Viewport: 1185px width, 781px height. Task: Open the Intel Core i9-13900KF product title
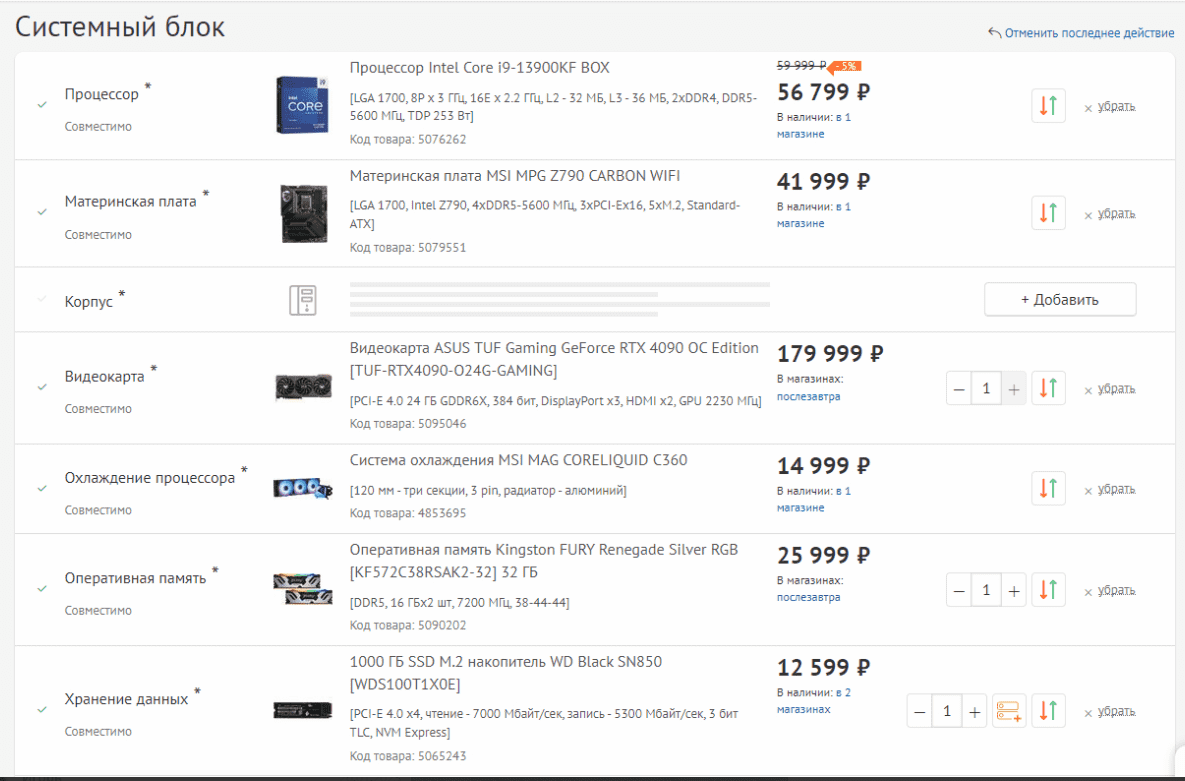click(x=479, y=68)
